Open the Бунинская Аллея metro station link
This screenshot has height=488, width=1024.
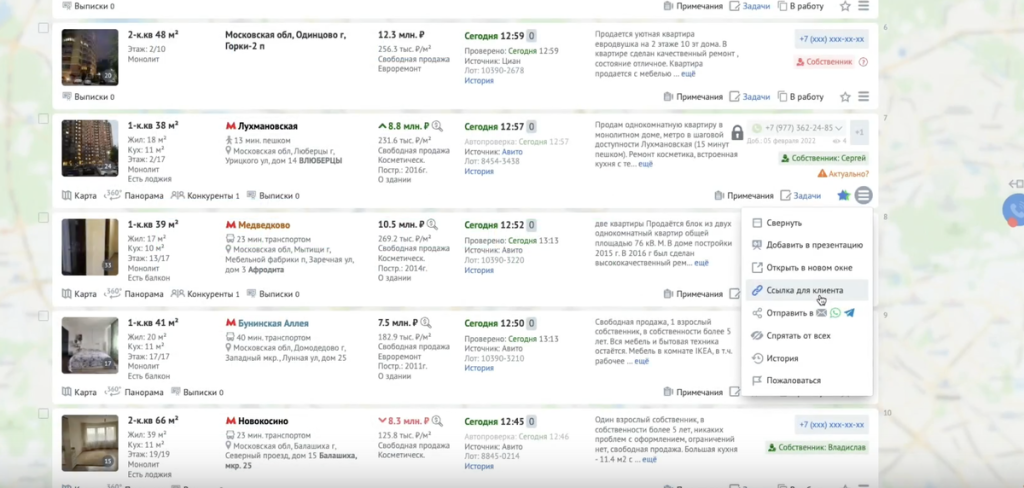point(273,323)
